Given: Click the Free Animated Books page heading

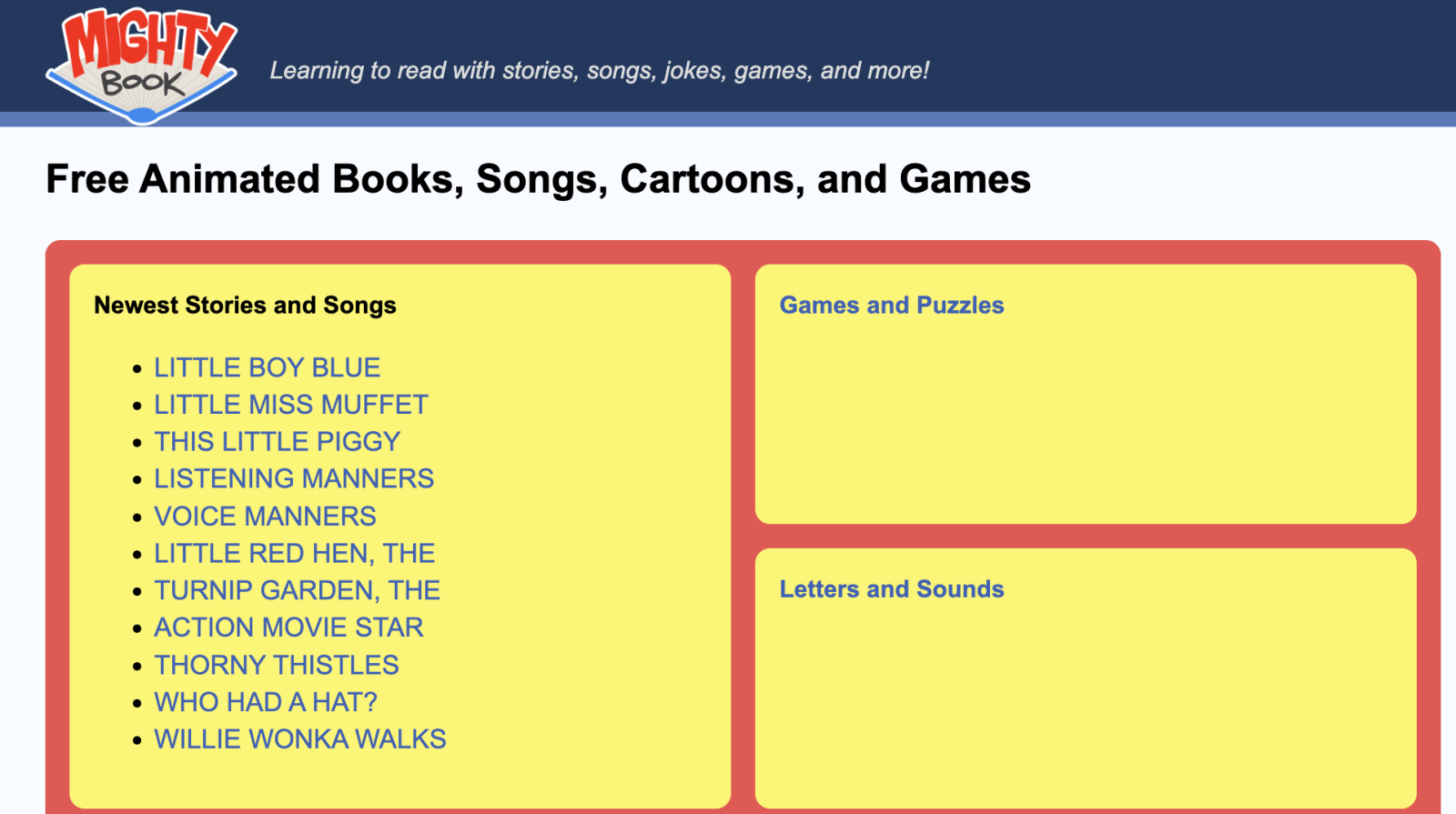Looking at the screenshot, I should tap(538, 179).
